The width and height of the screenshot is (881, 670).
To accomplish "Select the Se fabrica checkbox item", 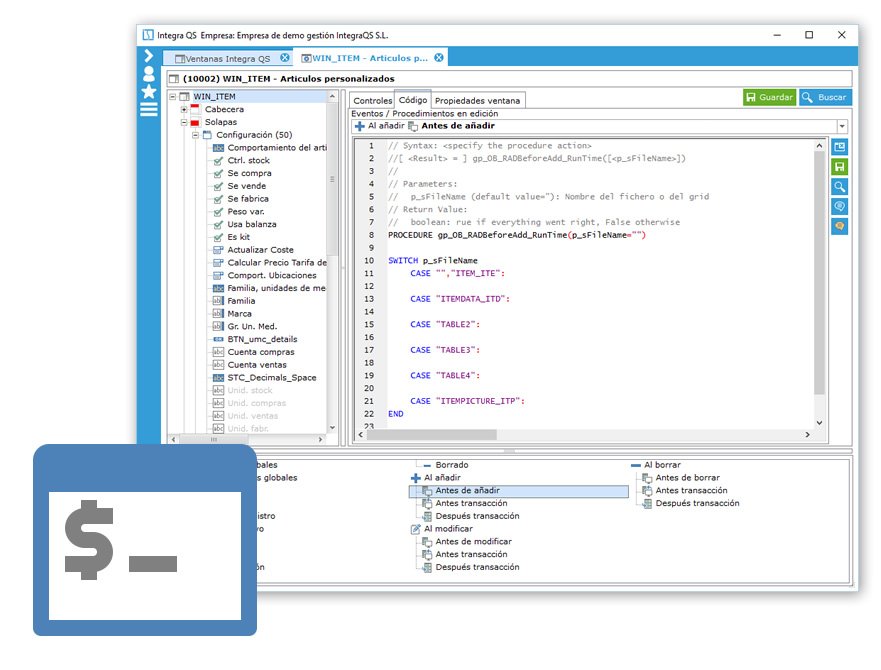I will click(248, 199).
